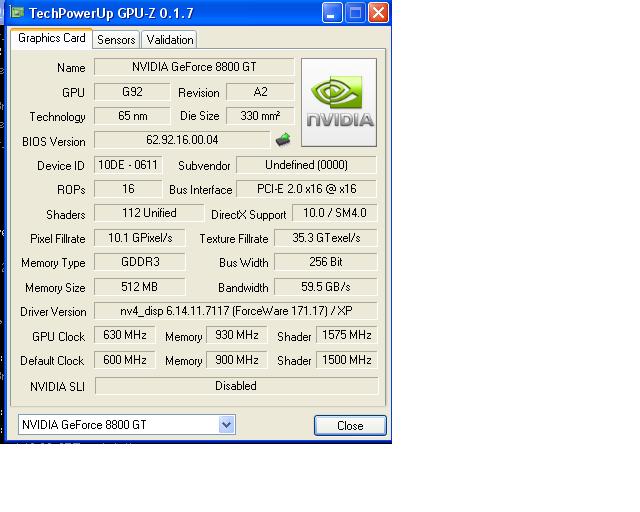Click the Driver Version field nv4_disp
Screen dimensions: 640x512
pos(236,311)
